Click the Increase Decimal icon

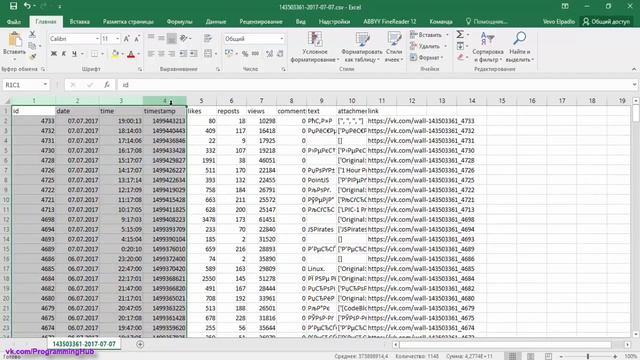[269, 54]
